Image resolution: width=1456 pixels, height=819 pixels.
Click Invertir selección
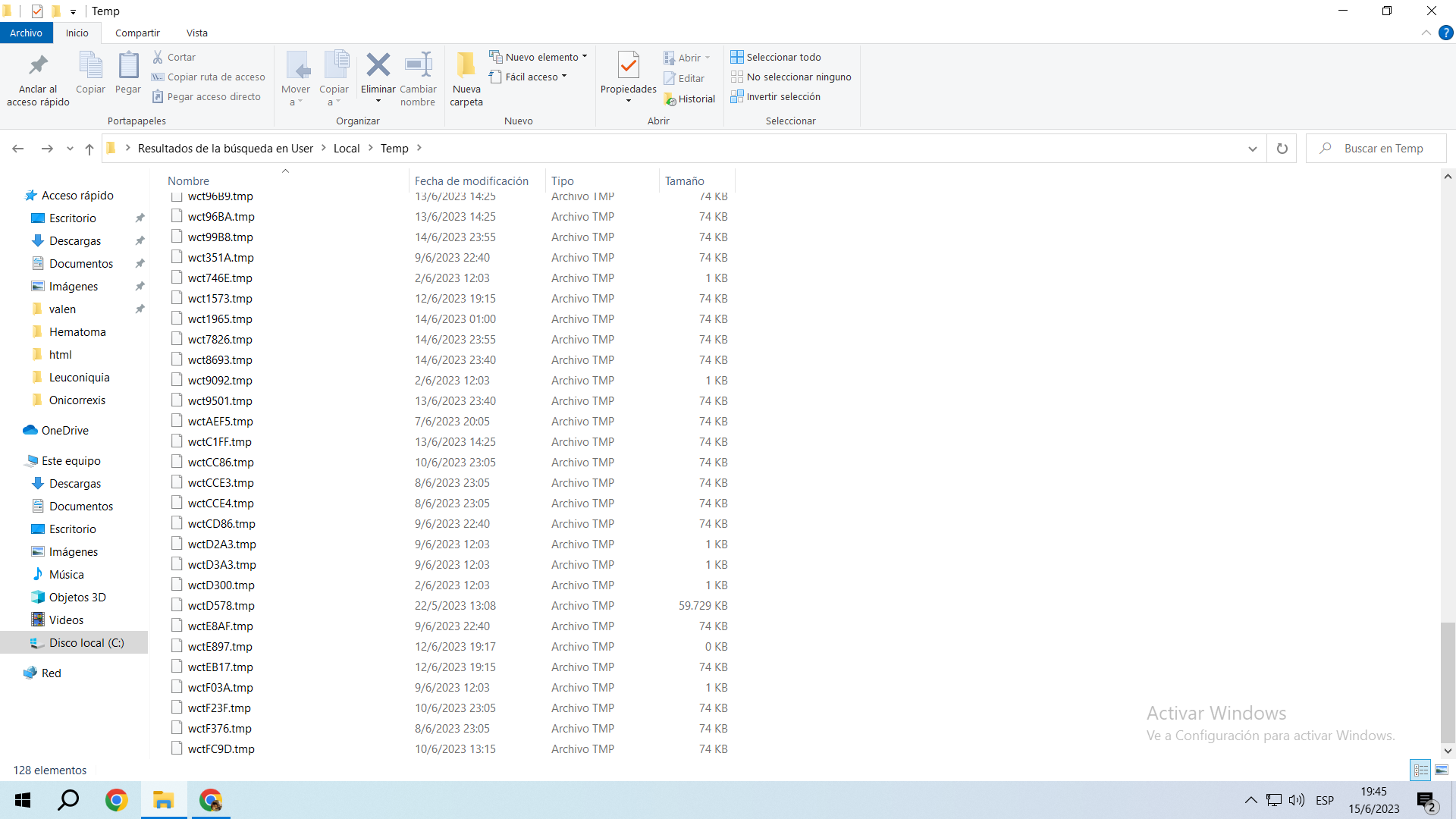pos(776,96)
